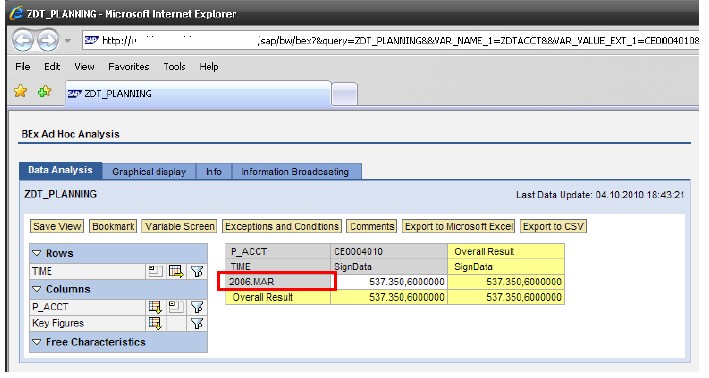This screenshot has width=709, height=378.
Task: Click the Last Data Update timestamp
Action: click(x=600, y=195)
